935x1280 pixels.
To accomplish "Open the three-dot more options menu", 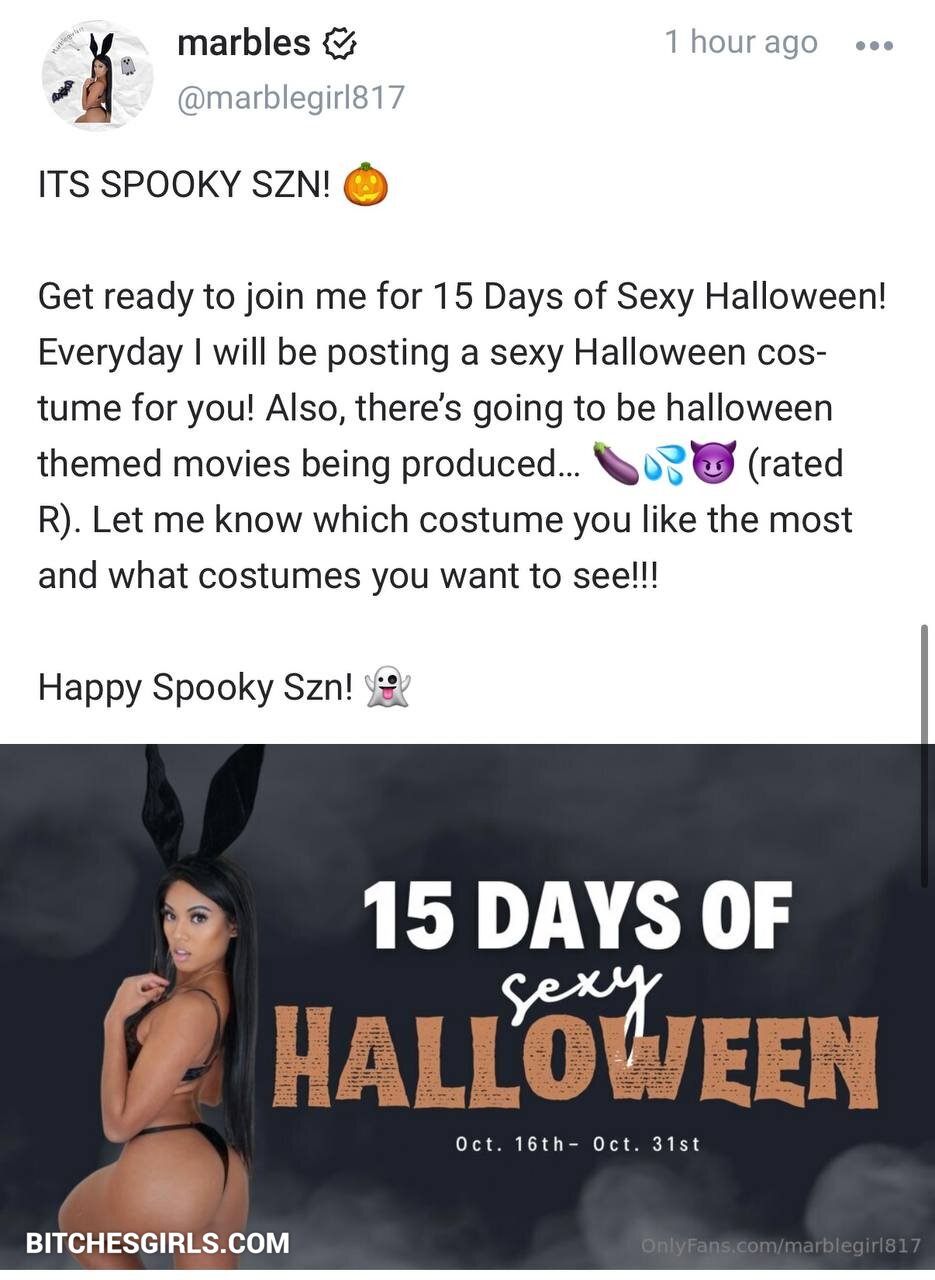I will [x=875, y=45].
